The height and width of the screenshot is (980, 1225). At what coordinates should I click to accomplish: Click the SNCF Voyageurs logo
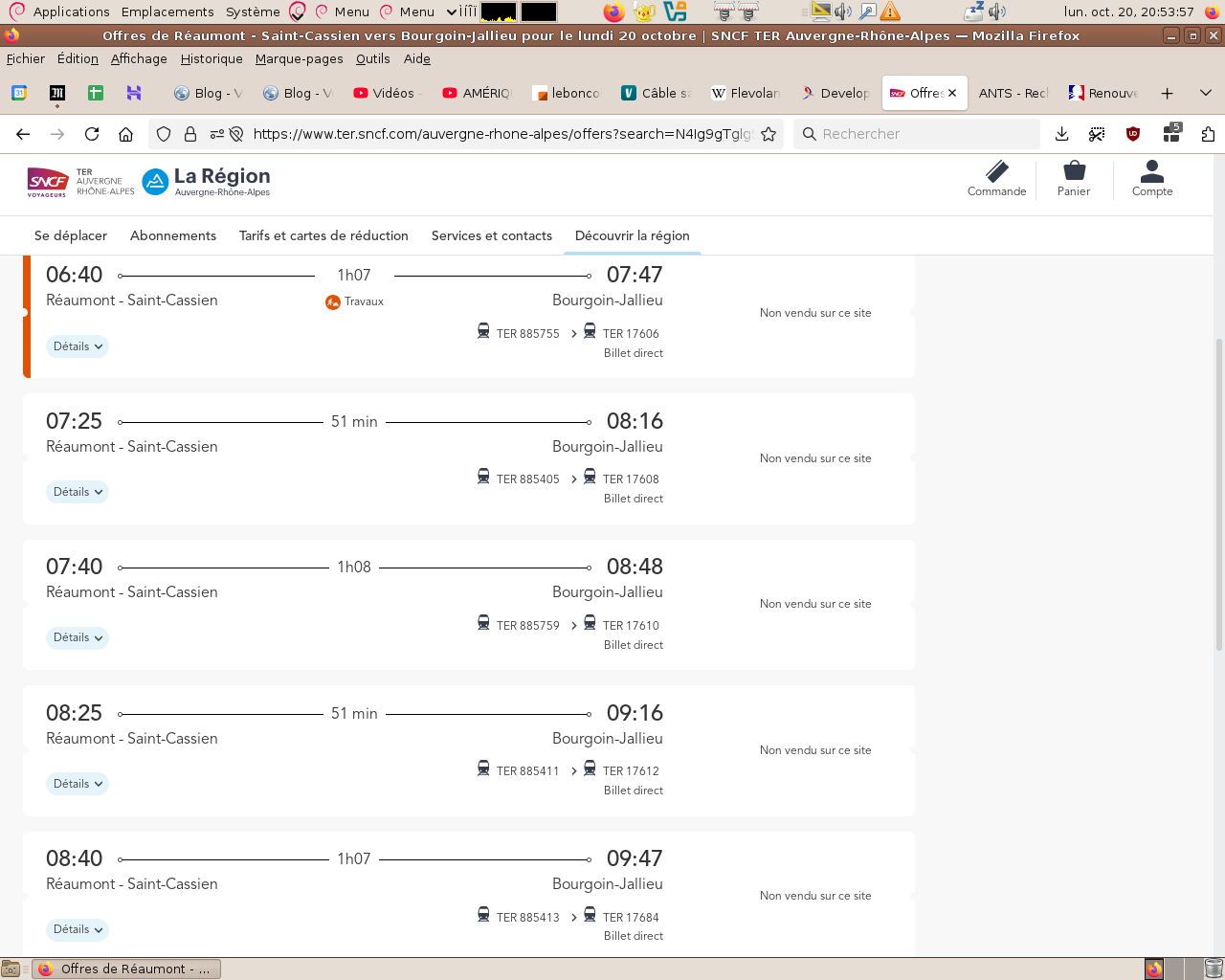point(48,181)
